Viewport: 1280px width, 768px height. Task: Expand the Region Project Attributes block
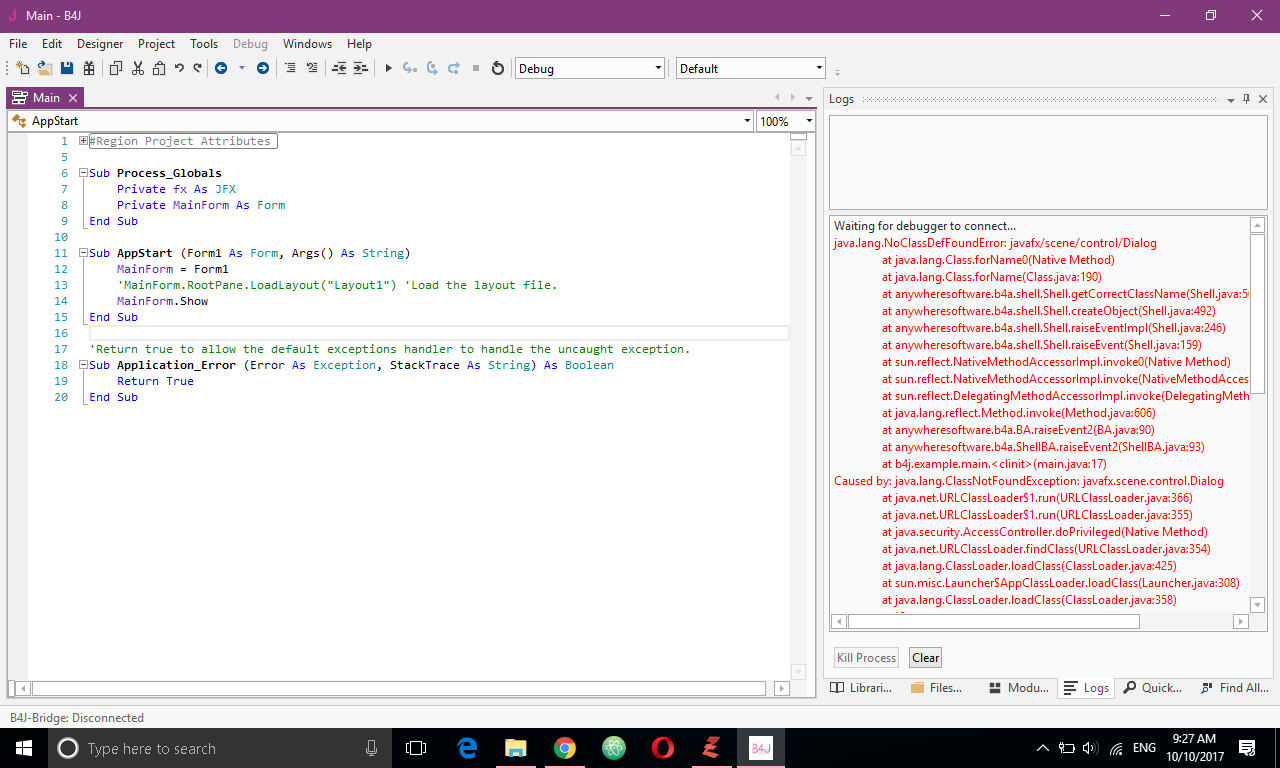(x=83, y=141)
